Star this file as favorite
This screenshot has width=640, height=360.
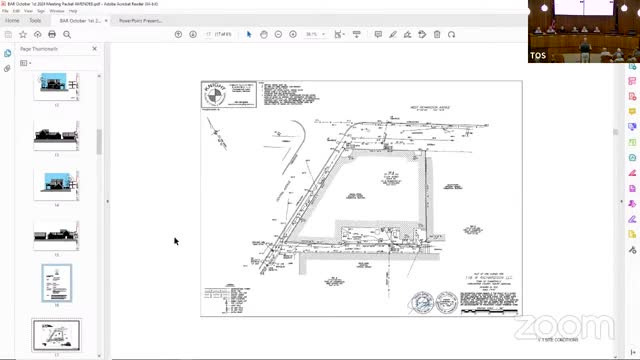(x=23, y=35)
